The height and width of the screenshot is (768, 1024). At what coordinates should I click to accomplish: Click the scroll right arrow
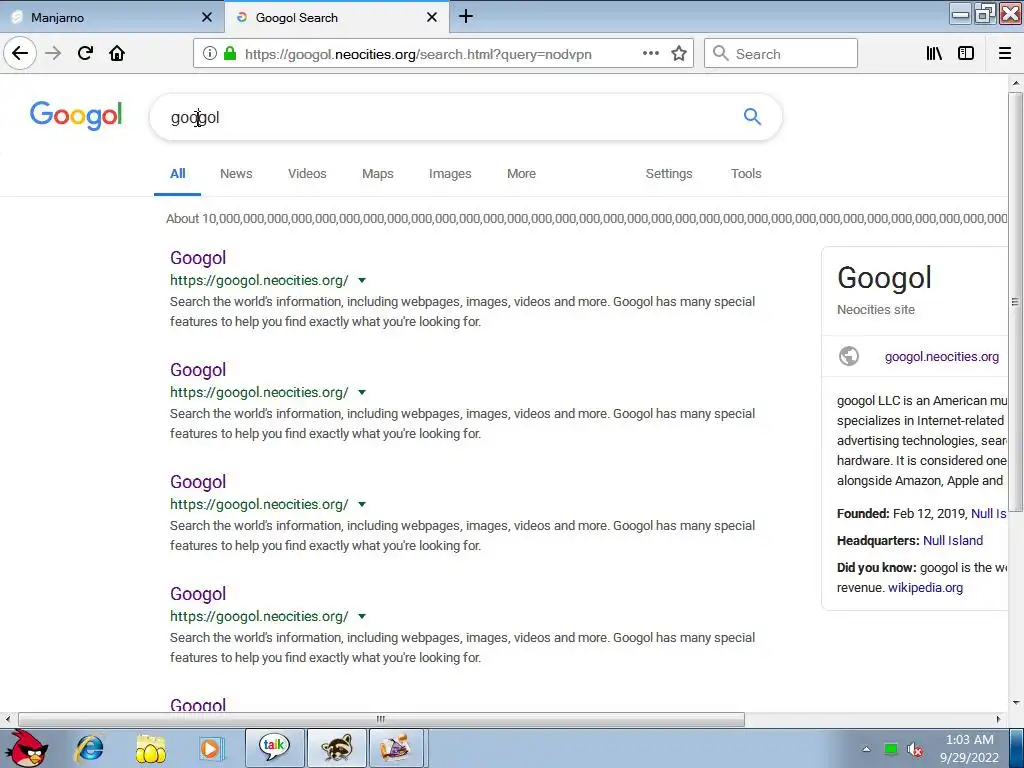point(998,719)
